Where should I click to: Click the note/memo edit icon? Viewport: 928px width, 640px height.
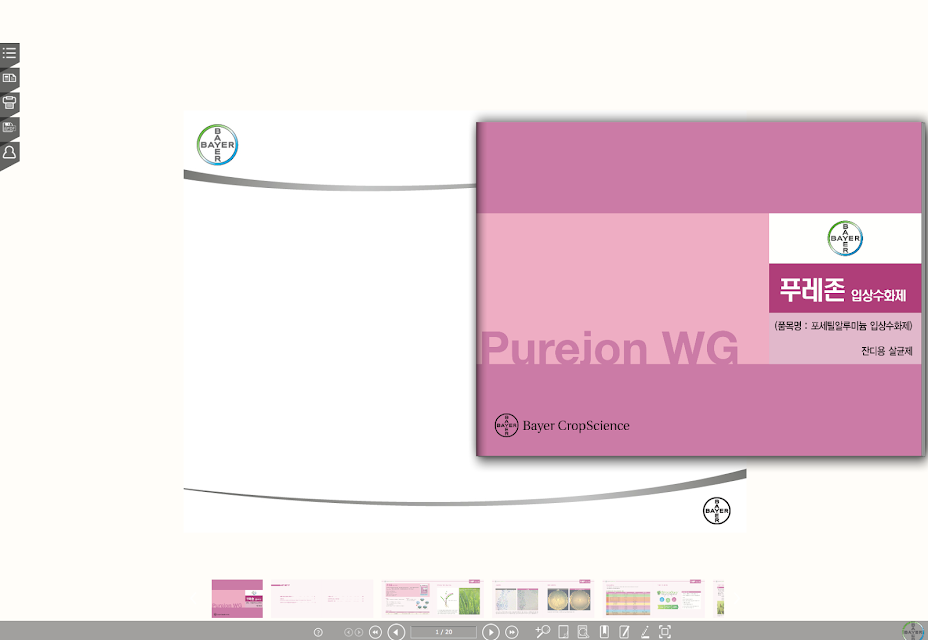click(x=624, y=632)
